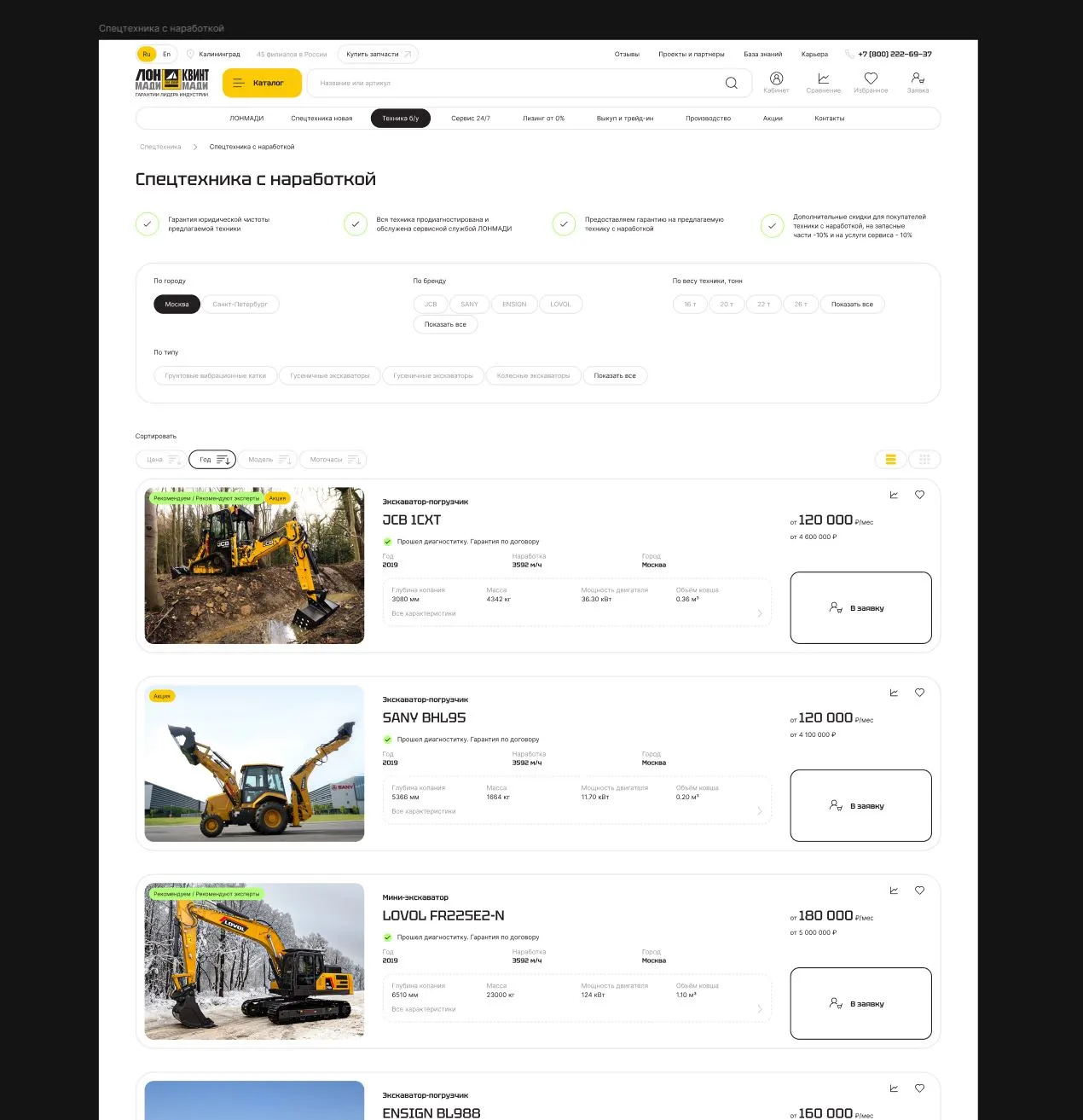Toggle 16 т weight filter
The height and width of the screenshot is (1120, 1083).
(x=690, y=305)
